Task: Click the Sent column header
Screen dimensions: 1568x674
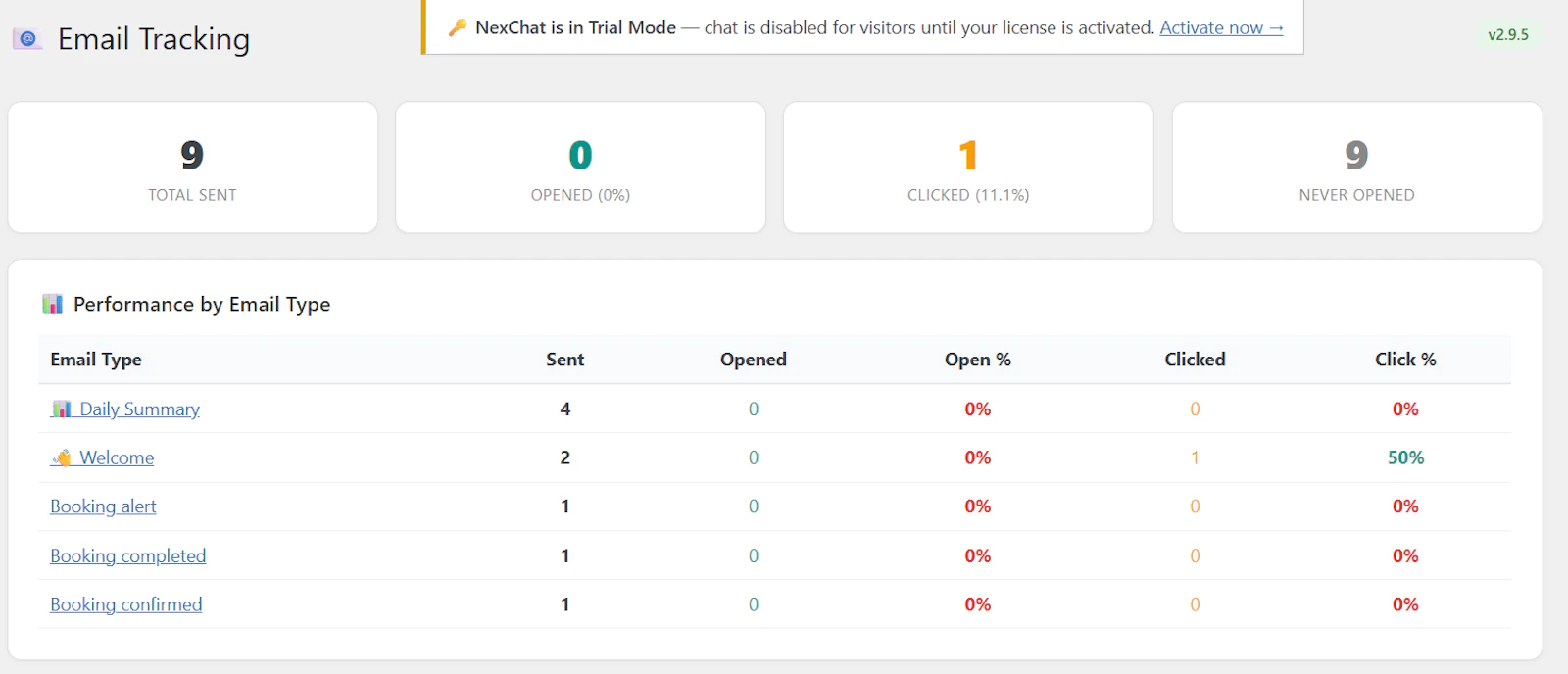Action: click(565, 360)
